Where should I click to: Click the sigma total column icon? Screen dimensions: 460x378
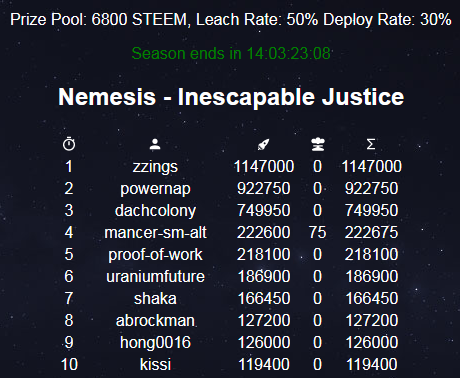pos(371,144)
